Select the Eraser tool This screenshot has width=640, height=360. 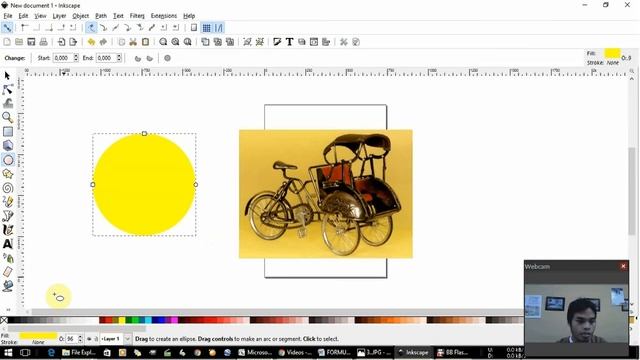(x=7, y=272)
